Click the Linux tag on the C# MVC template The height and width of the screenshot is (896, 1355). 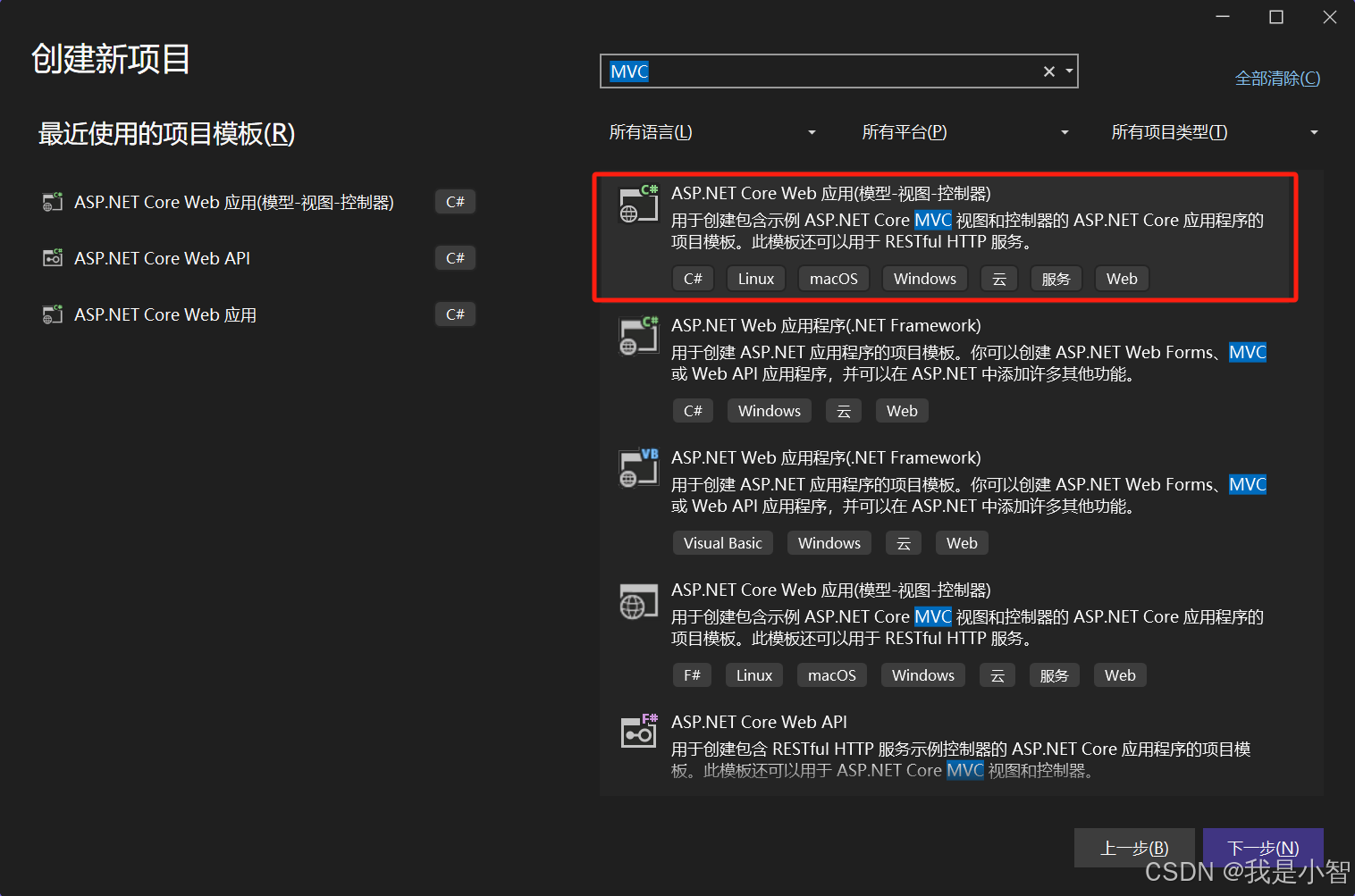point(756,279)
